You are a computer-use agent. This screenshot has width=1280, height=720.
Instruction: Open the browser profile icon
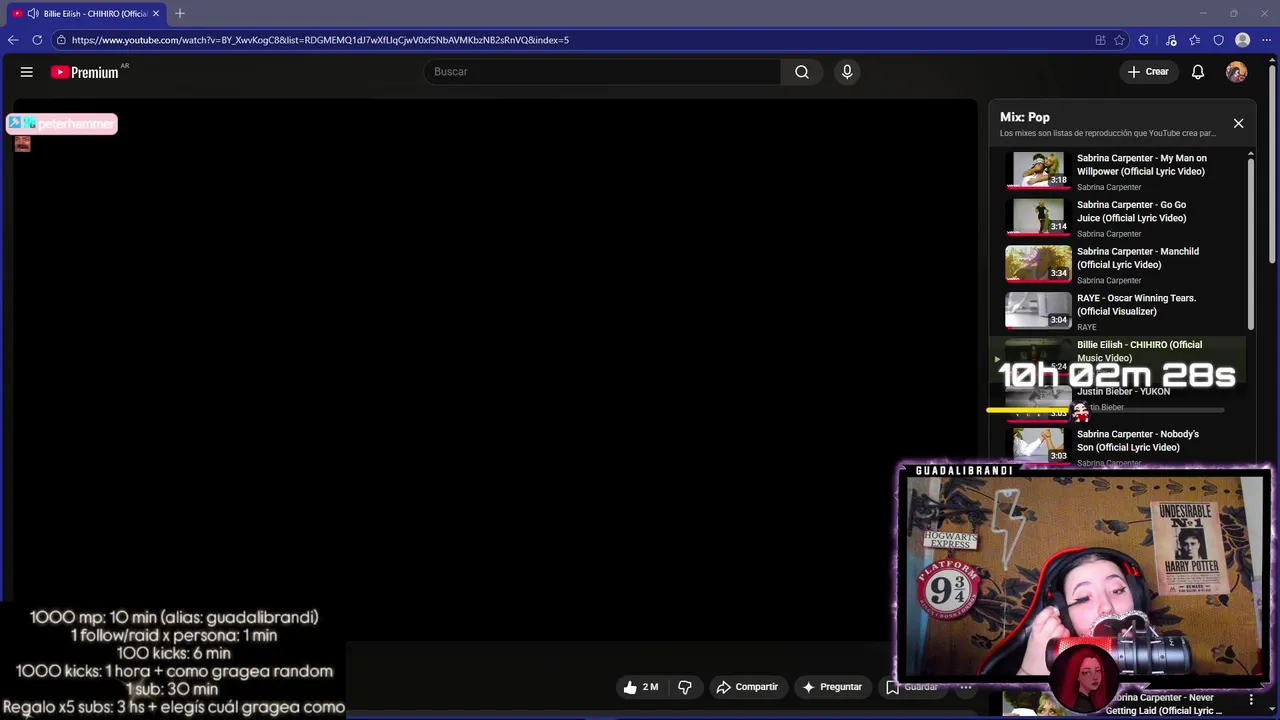(x=1243, y=40)
